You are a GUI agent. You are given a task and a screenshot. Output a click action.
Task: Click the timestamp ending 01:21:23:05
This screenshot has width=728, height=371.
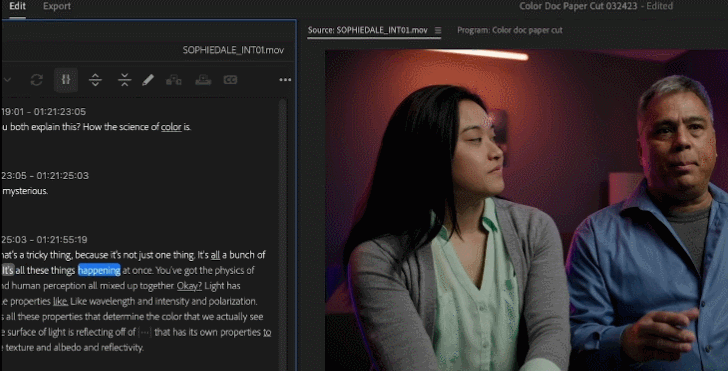(43, 111)
